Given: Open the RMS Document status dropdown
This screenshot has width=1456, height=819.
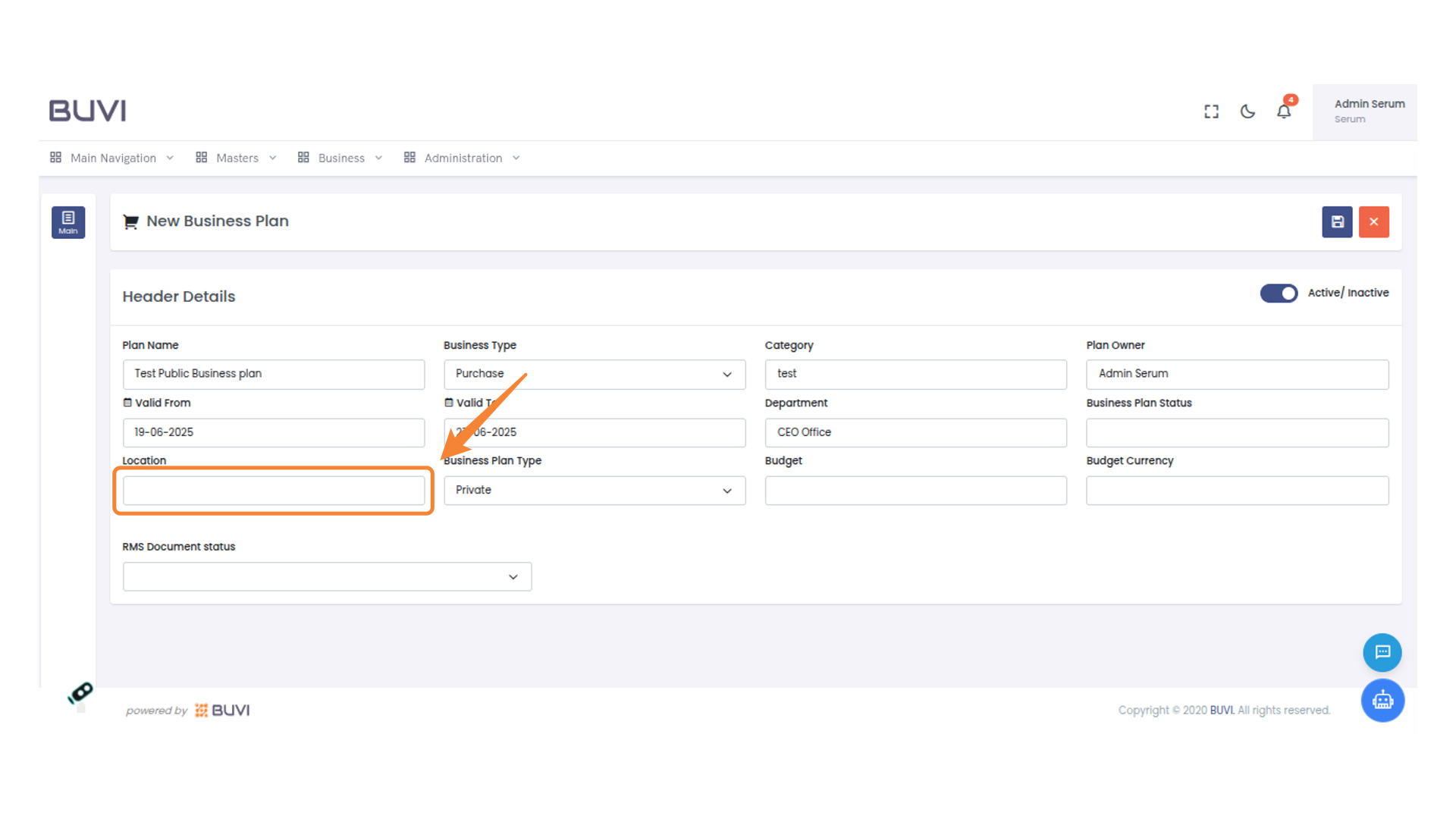Looking at the screenshot, I should 327,577.
